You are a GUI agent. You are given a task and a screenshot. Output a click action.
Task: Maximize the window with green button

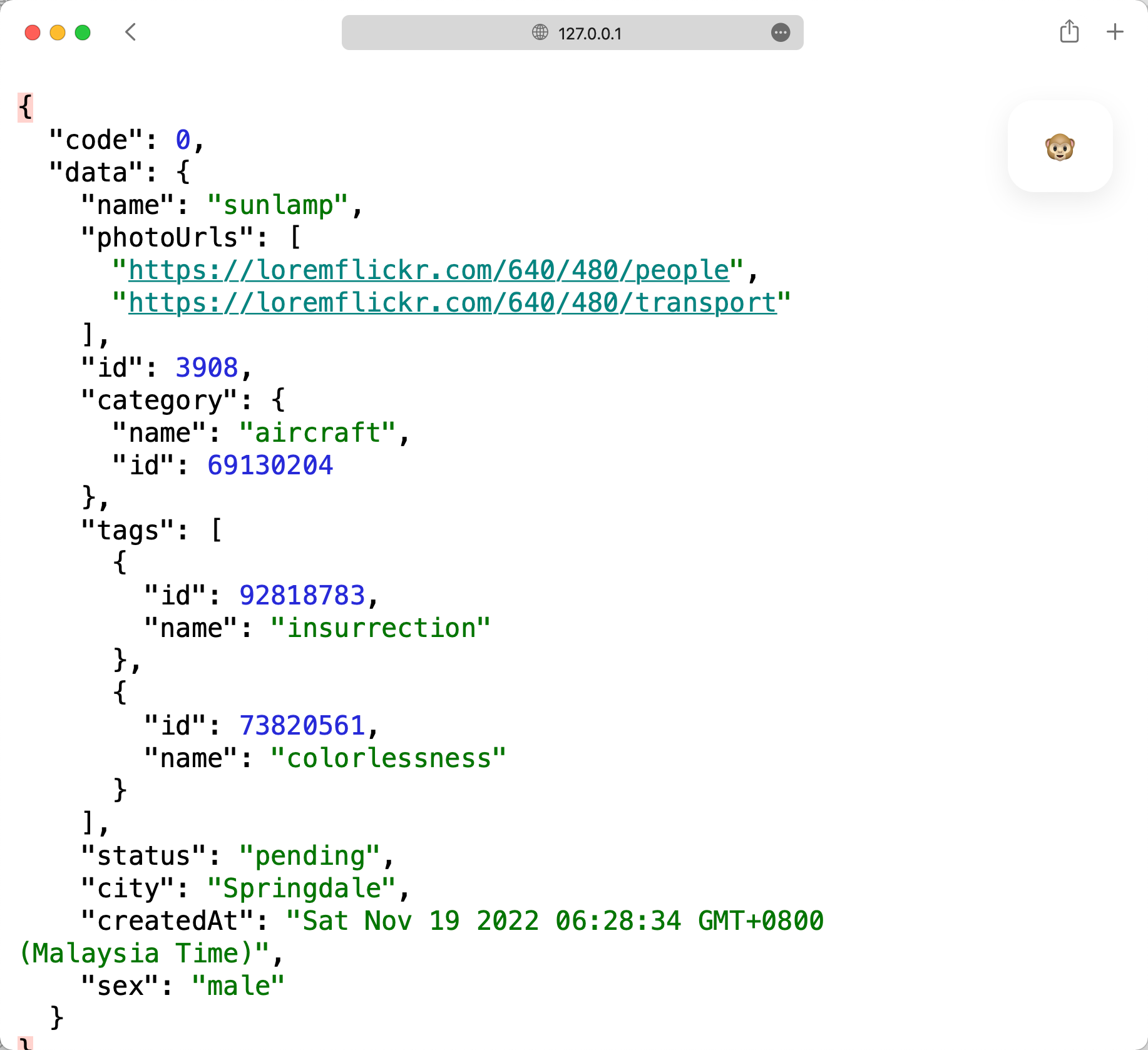coord(83,33)
